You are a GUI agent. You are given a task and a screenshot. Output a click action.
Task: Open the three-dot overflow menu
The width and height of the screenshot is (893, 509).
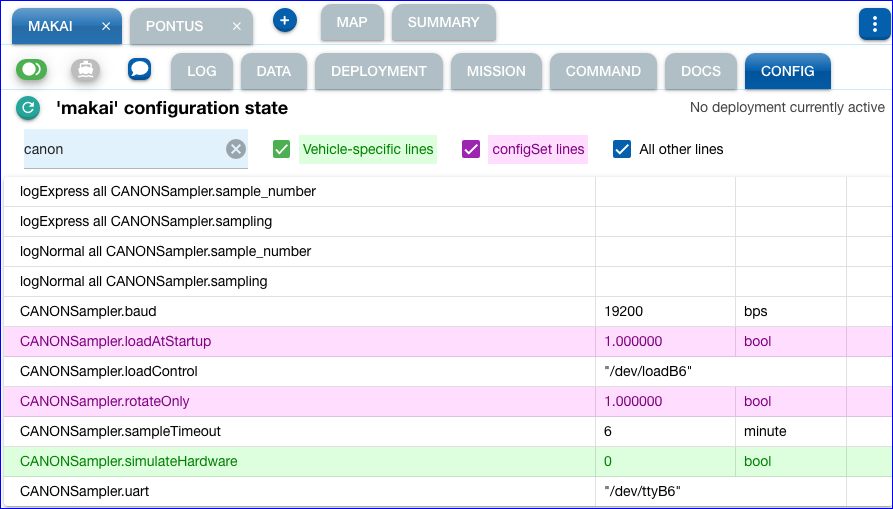tap(874, 24)
